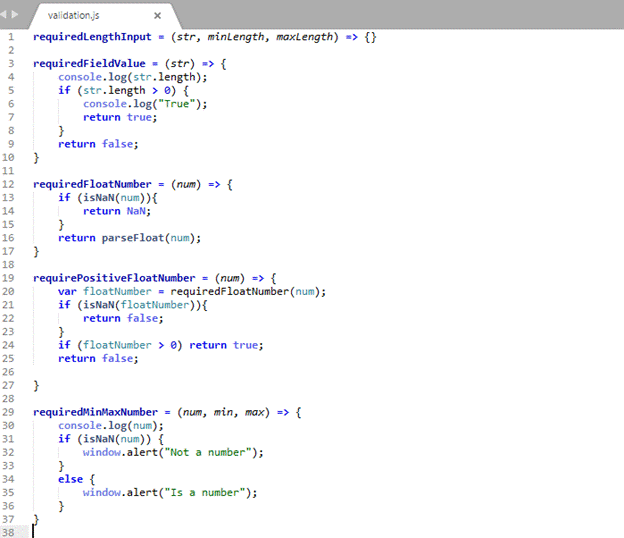Click the maxLength parameter on line 1
The image size is (624, 538).
[304, 37]
